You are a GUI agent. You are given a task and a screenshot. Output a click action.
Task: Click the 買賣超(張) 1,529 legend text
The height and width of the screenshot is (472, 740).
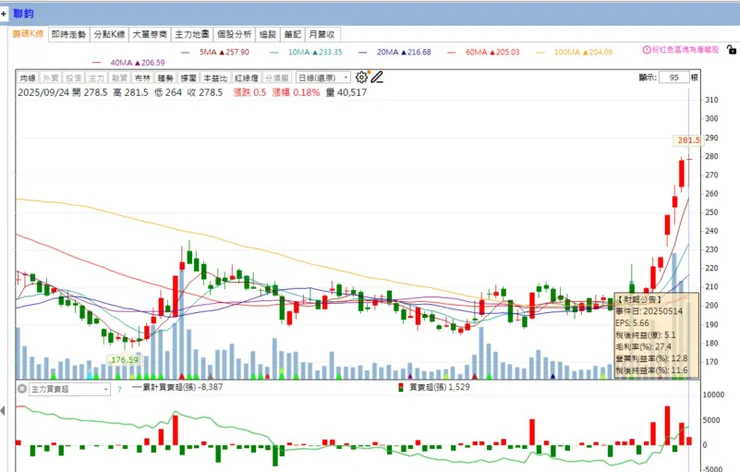[x=439, y=387]
